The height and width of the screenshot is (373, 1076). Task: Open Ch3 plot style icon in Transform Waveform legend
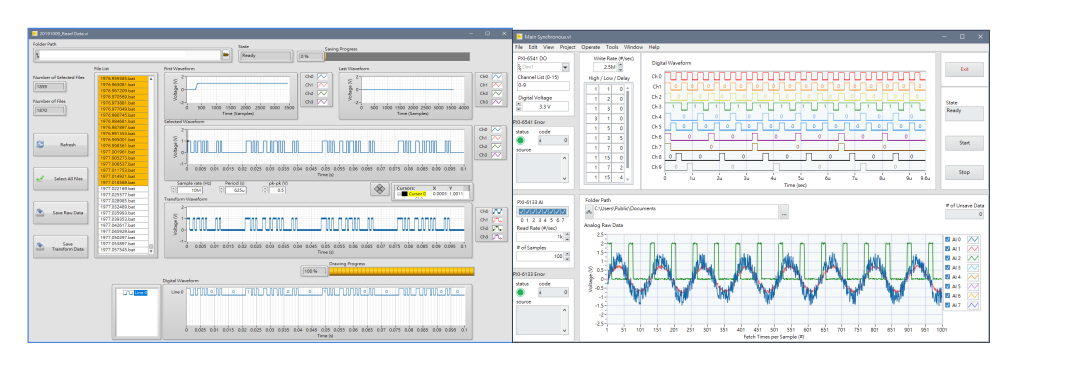[499, 237]
